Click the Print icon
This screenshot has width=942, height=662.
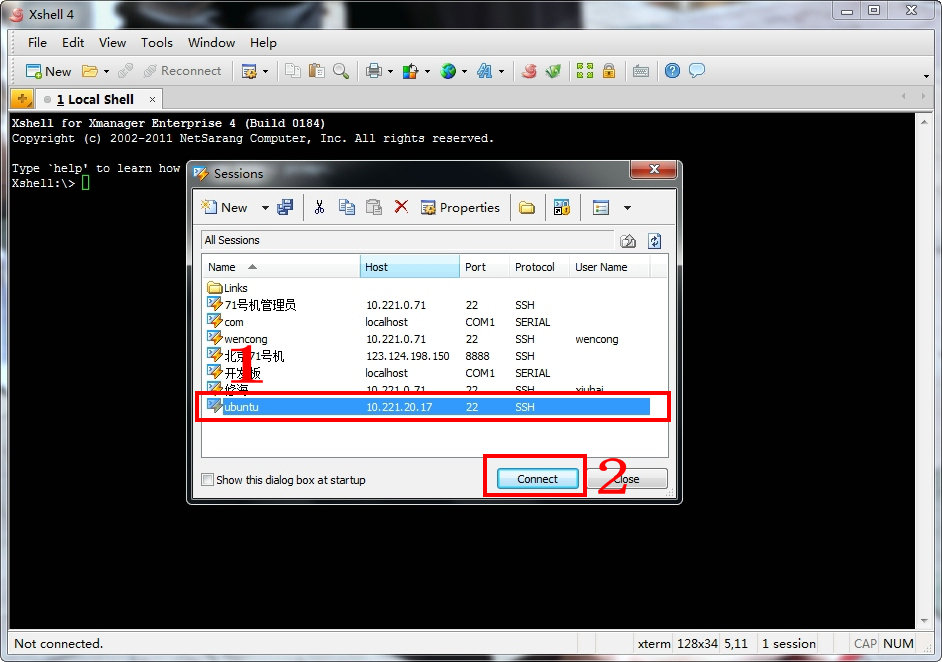374,71
